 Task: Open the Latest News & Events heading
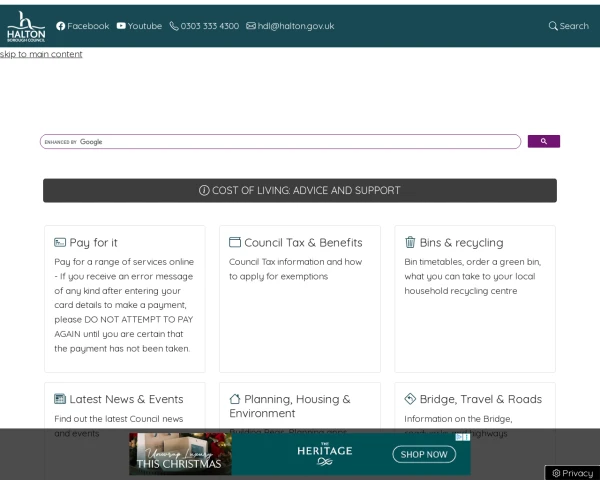(126, 399)
